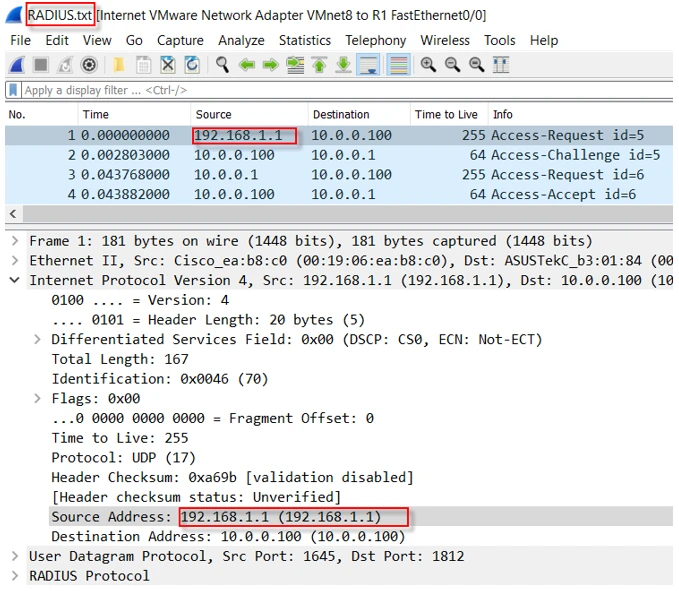The image size is (679, 591).
Task: Expand the RADIUS Protocol section
Action: click(x=14, y=576)
